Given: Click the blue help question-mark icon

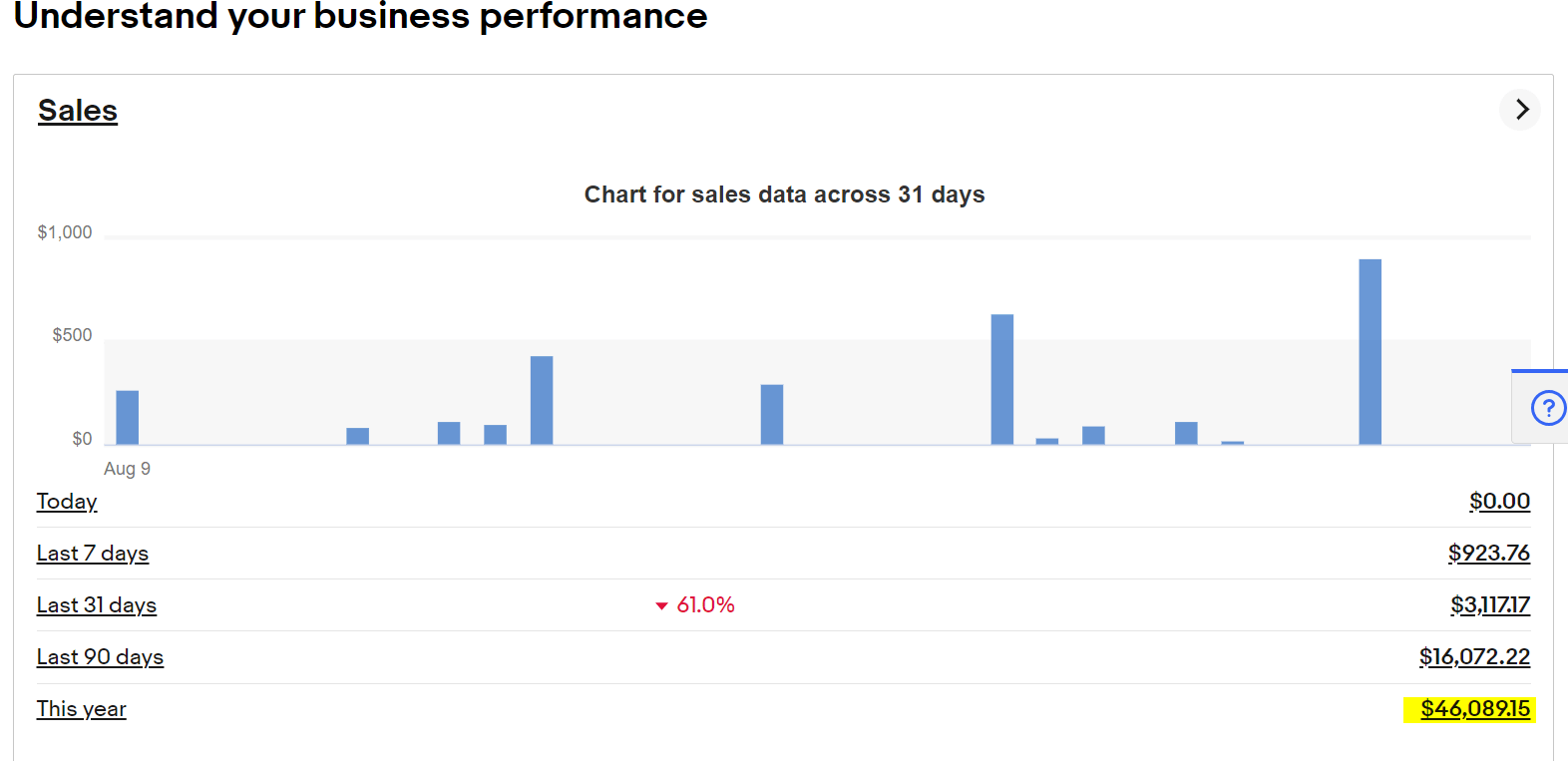Looking at the screenshot, I should [x=1547, y=408].
